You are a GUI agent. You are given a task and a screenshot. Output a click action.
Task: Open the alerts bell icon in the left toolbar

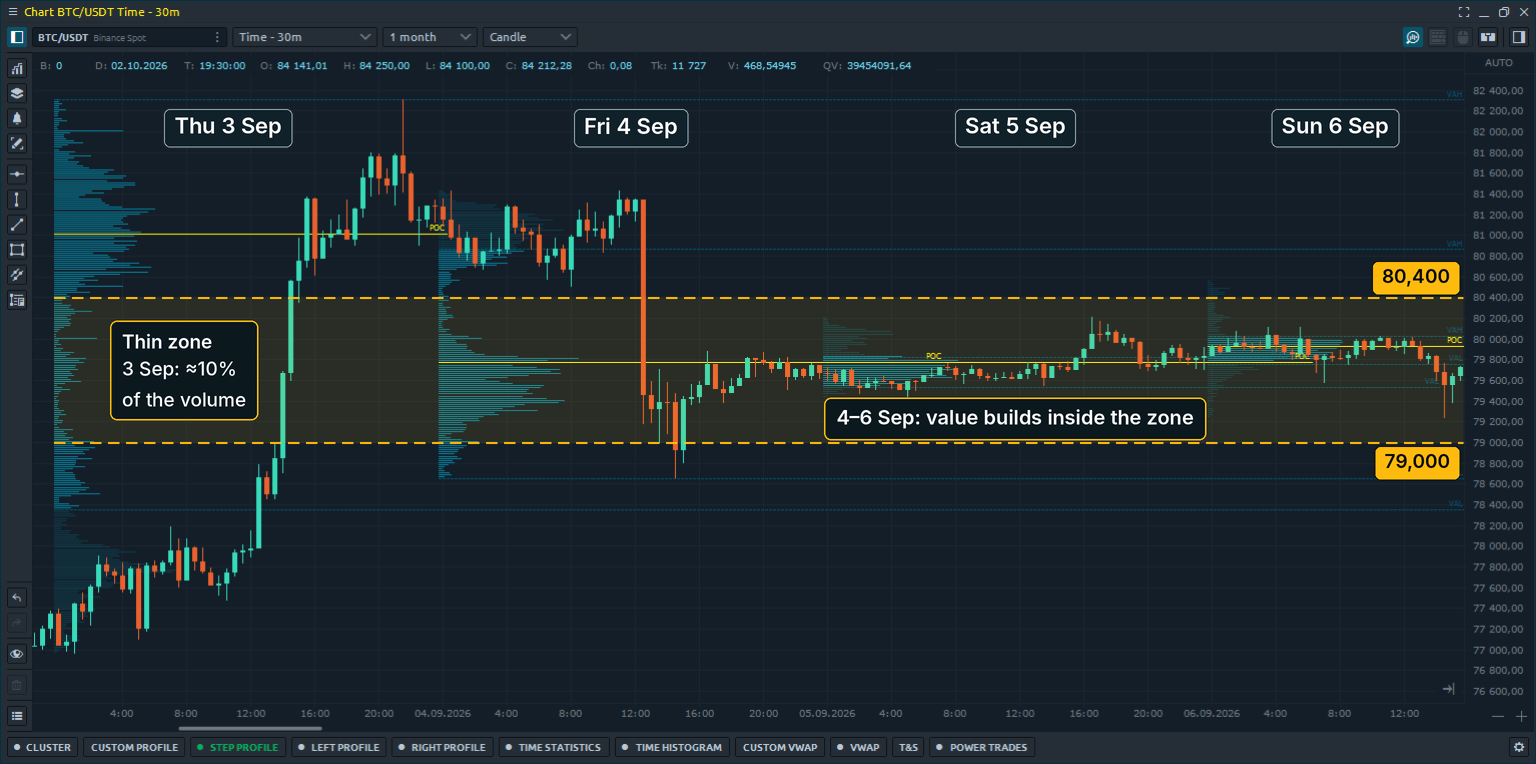click(x=17, y=118)
